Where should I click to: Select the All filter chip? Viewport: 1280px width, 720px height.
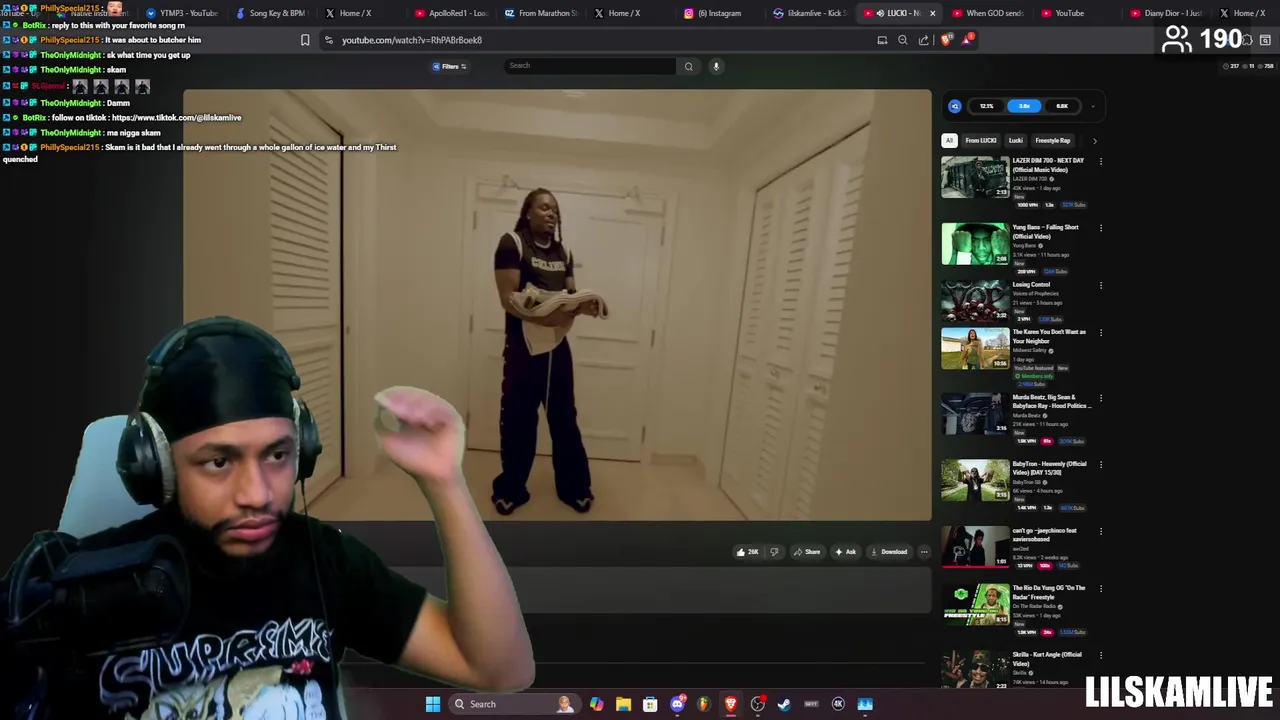pyautogui.click(x=949, y=141)
